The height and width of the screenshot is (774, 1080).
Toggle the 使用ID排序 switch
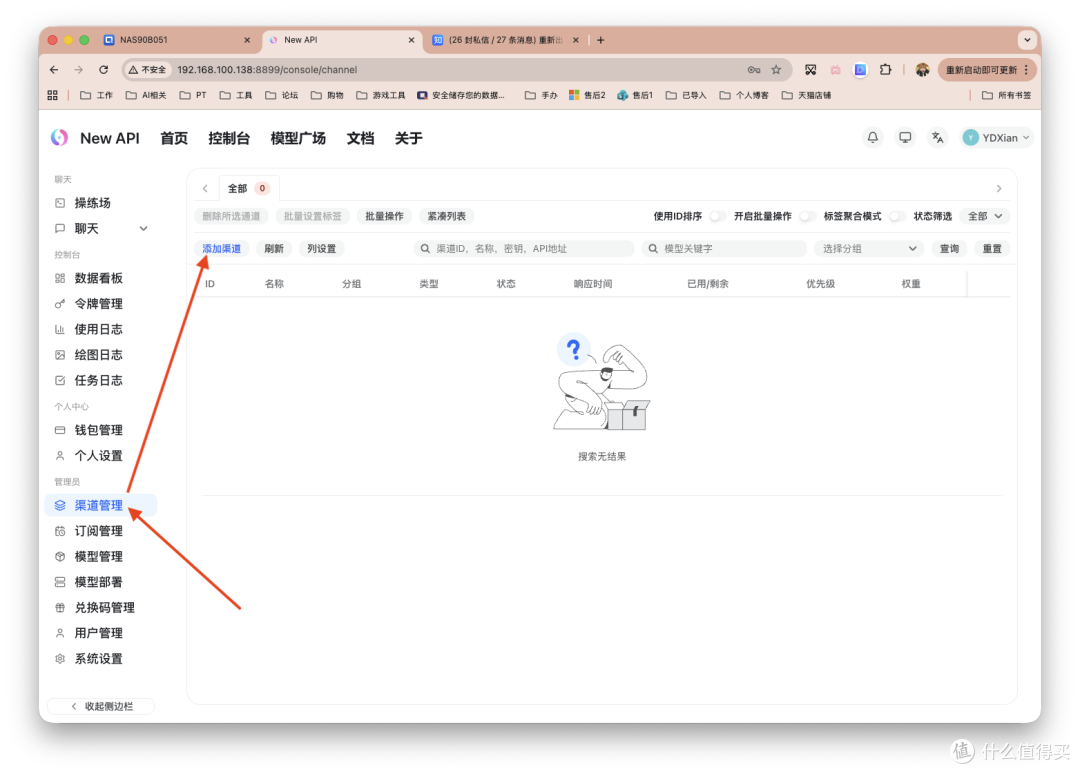[717, 216]
